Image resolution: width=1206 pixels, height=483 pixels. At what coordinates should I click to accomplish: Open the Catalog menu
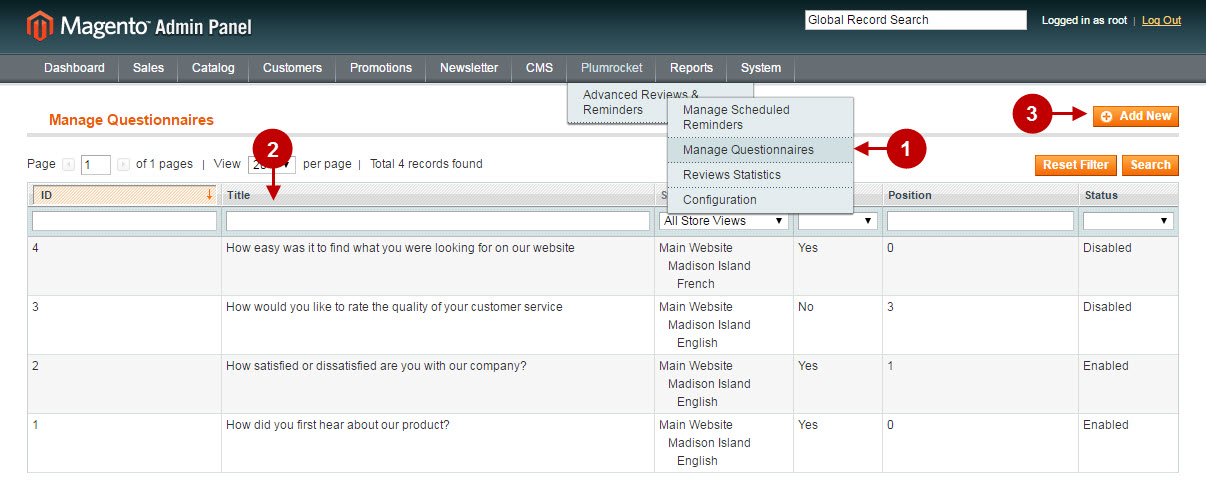[x=213, y=68]
